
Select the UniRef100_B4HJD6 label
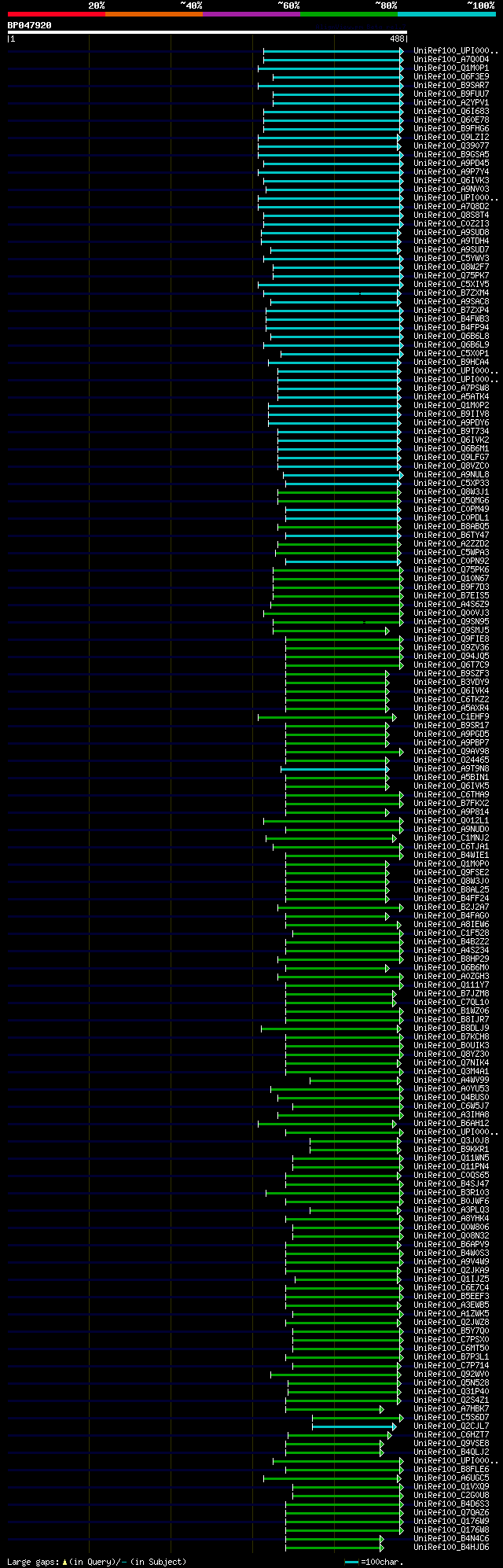pos(451,1547)
